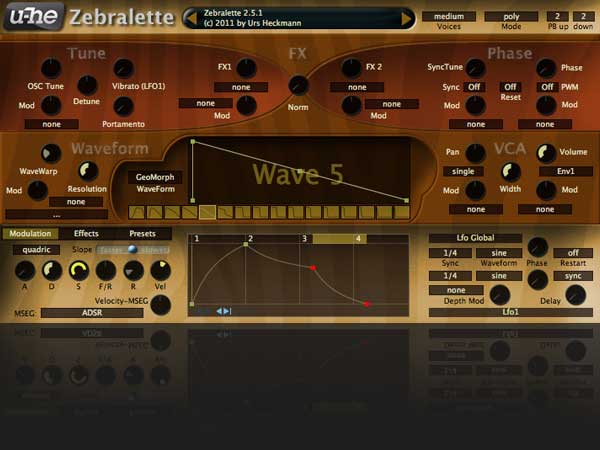Go to previous preset with left arrow

click(191, 18)
